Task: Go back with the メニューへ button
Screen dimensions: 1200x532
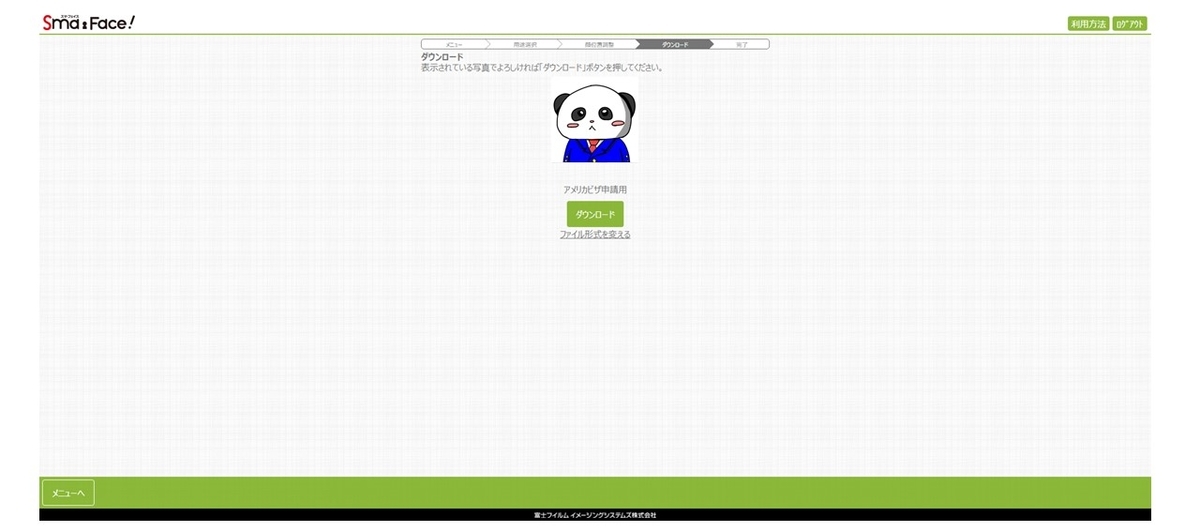Action: click(x=68, y=493)
